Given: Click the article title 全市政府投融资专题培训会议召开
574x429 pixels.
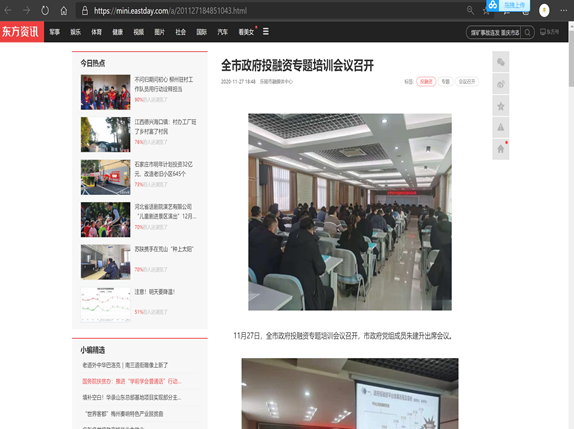Looking at the screenshot, I should (x=297, y=66).
